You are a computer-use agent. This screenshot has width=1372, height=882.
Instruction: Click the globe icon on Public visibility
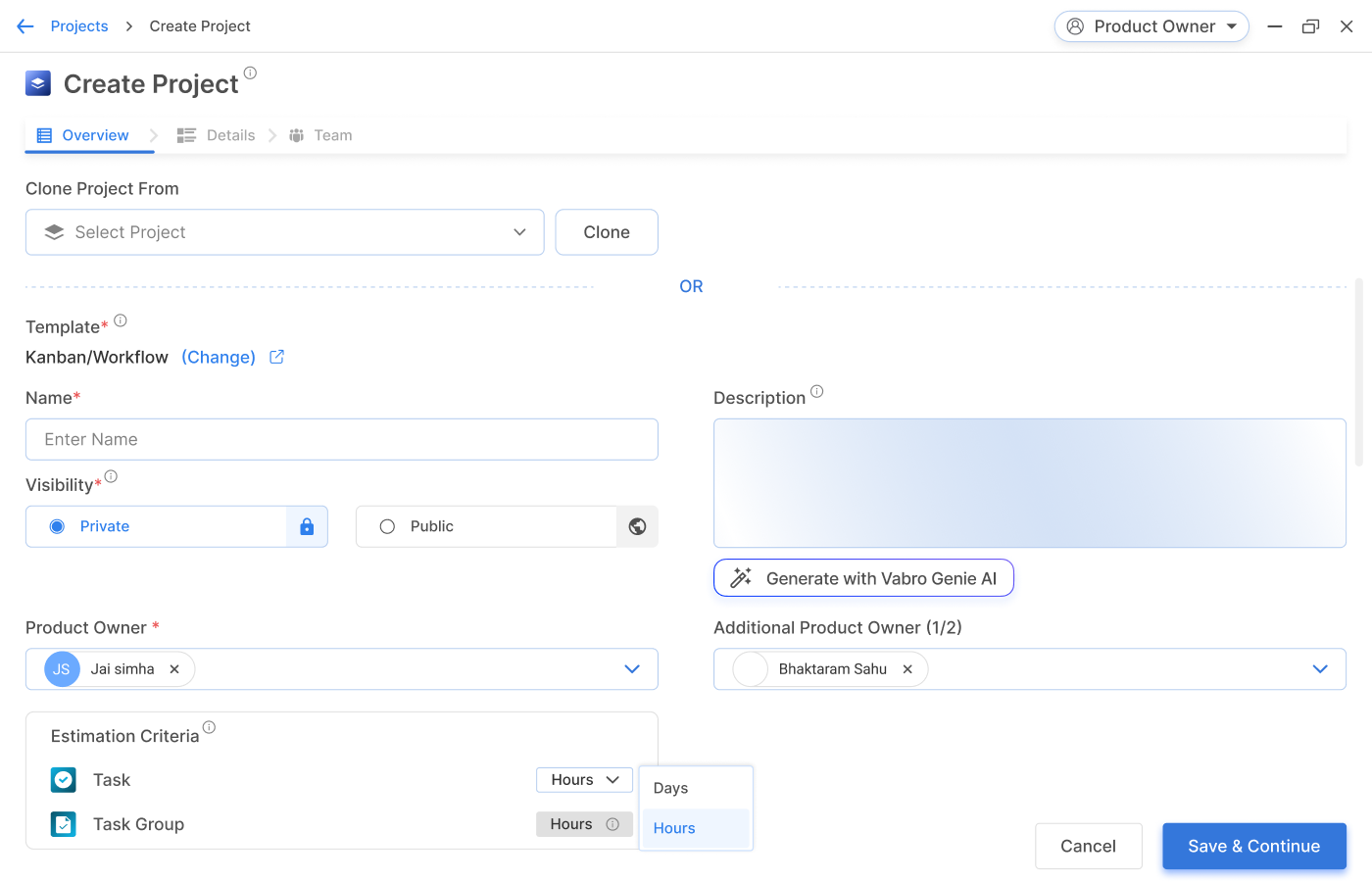(x=637, y=526)
